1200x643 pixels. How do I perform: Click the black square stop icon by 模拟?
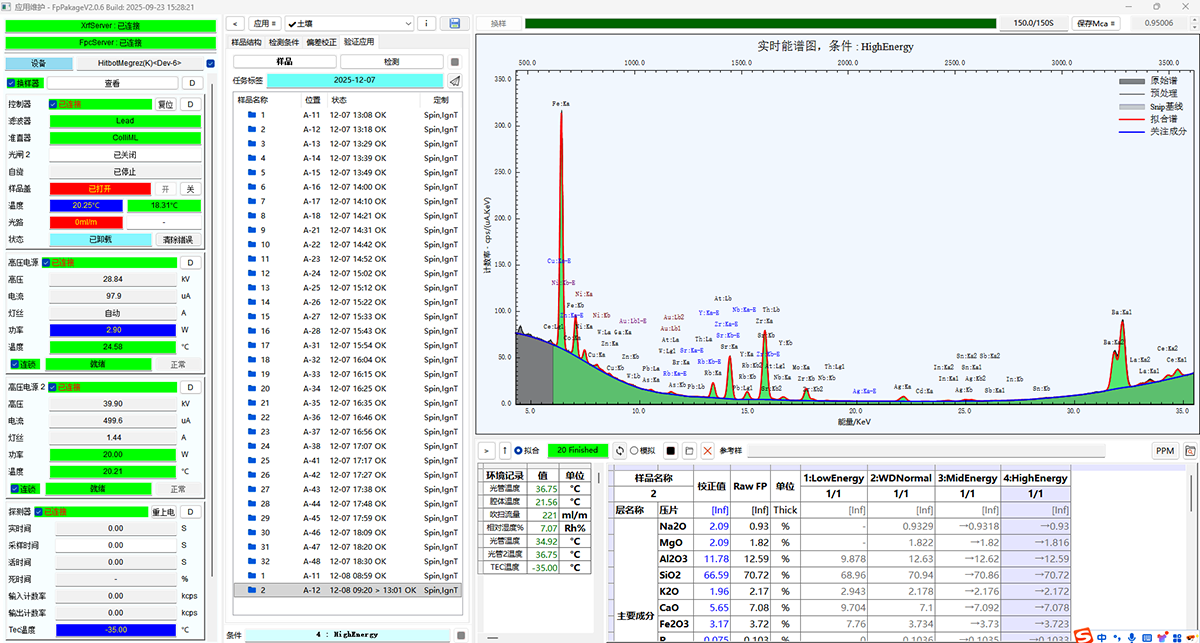click(x=670, y=451)
